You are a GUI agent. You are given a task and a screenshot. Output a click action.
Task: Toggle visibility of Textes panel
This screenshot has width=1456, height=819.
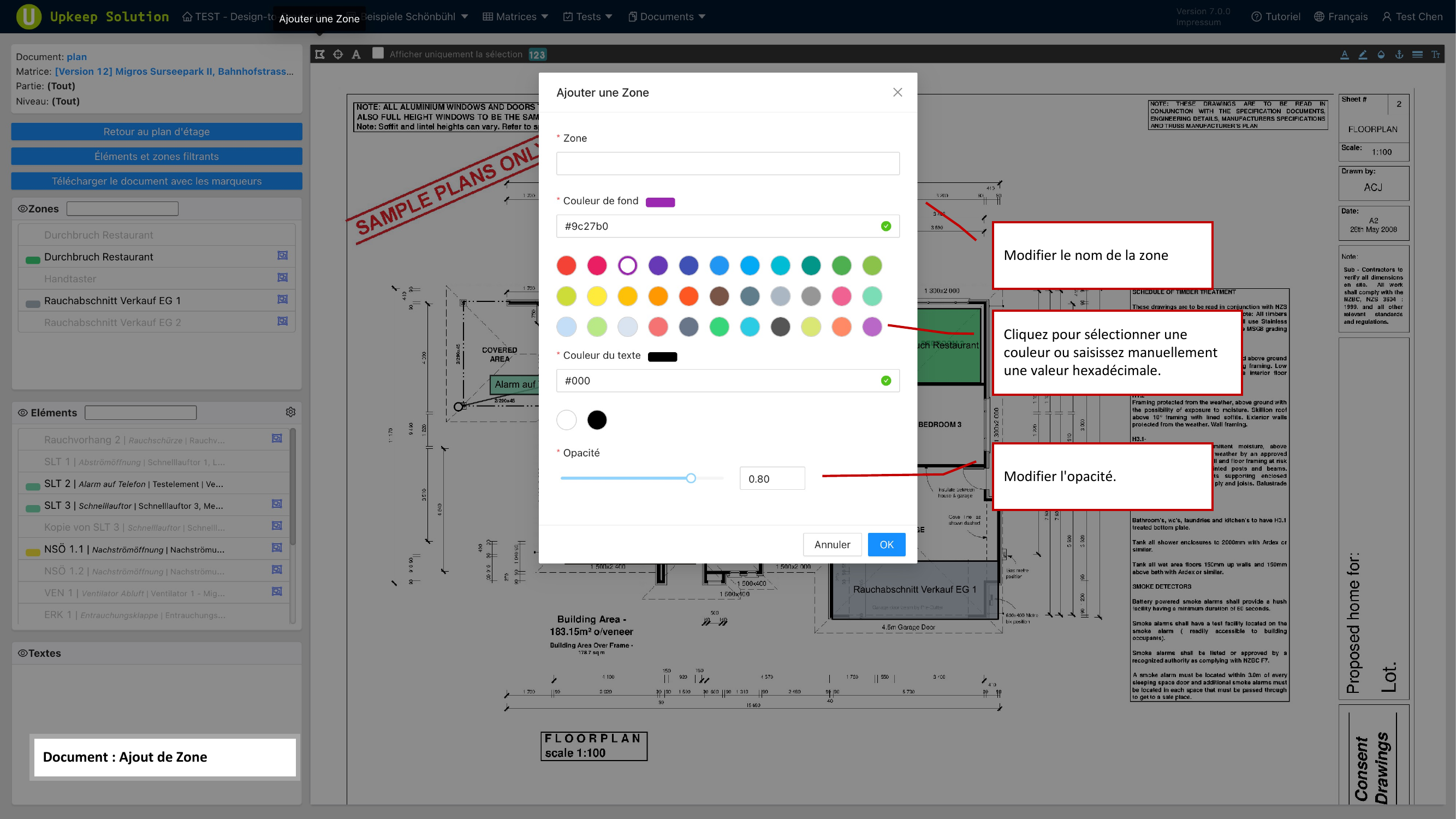(22, 653)
